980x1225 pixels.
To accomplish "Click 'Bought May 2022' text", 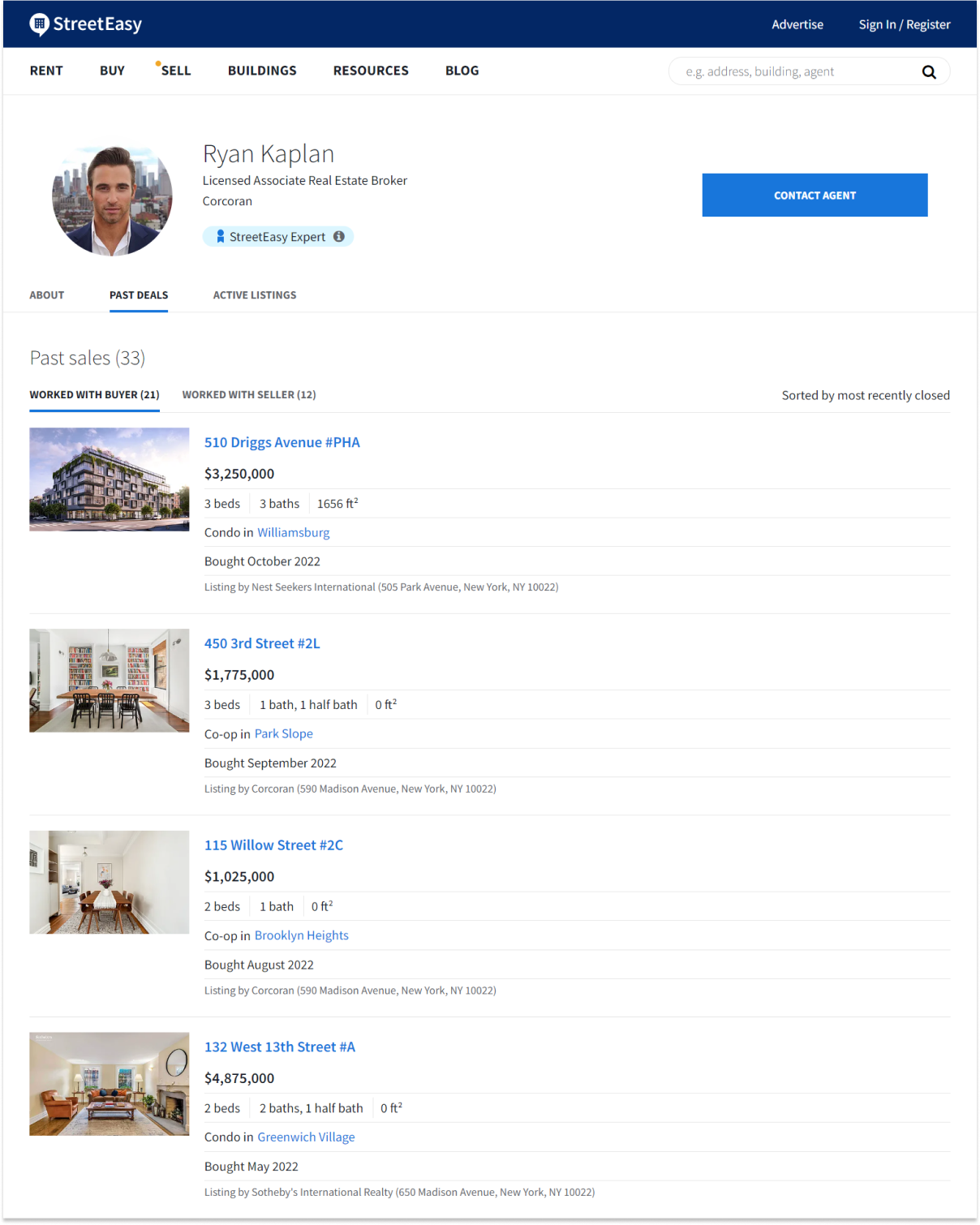I will point(251,1167).
